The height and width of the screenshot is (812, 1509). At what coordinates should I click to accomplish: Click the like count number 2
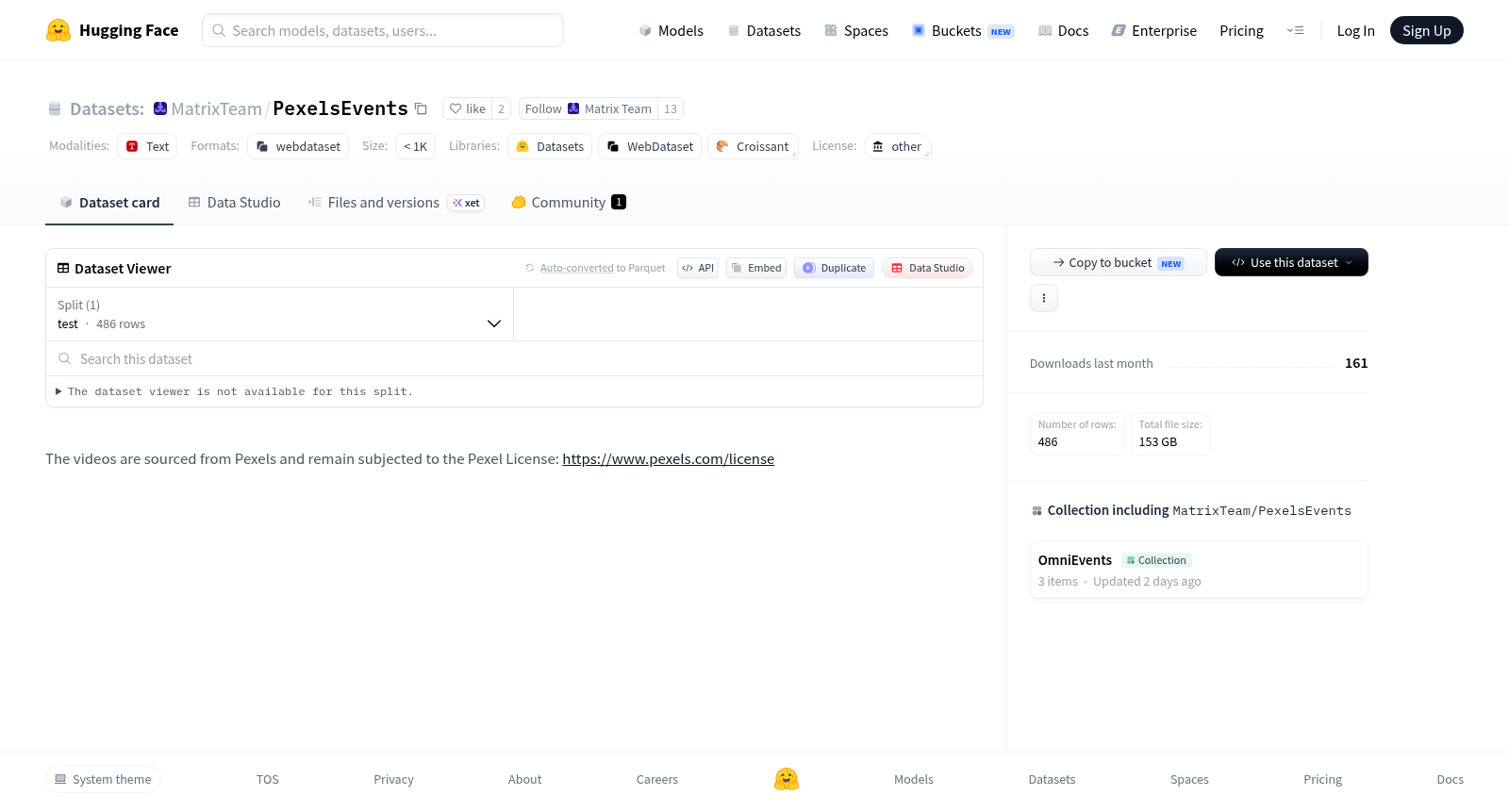click(x=501, y=108)
